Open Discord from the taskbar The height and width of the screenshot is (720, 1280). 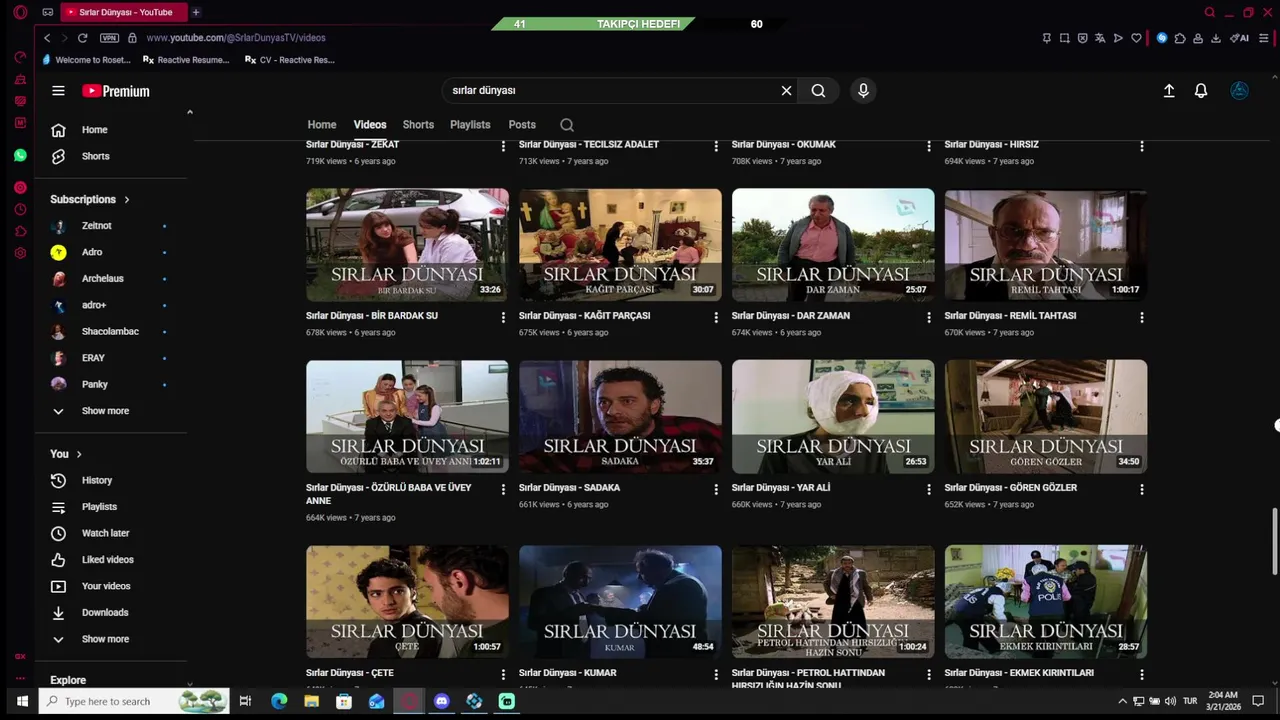coord(442,701)
